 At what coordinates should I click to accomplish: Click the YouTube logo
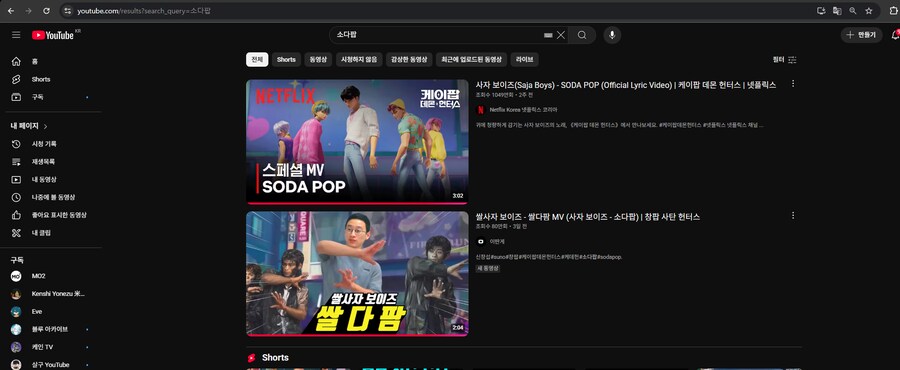tap(53, 36)
